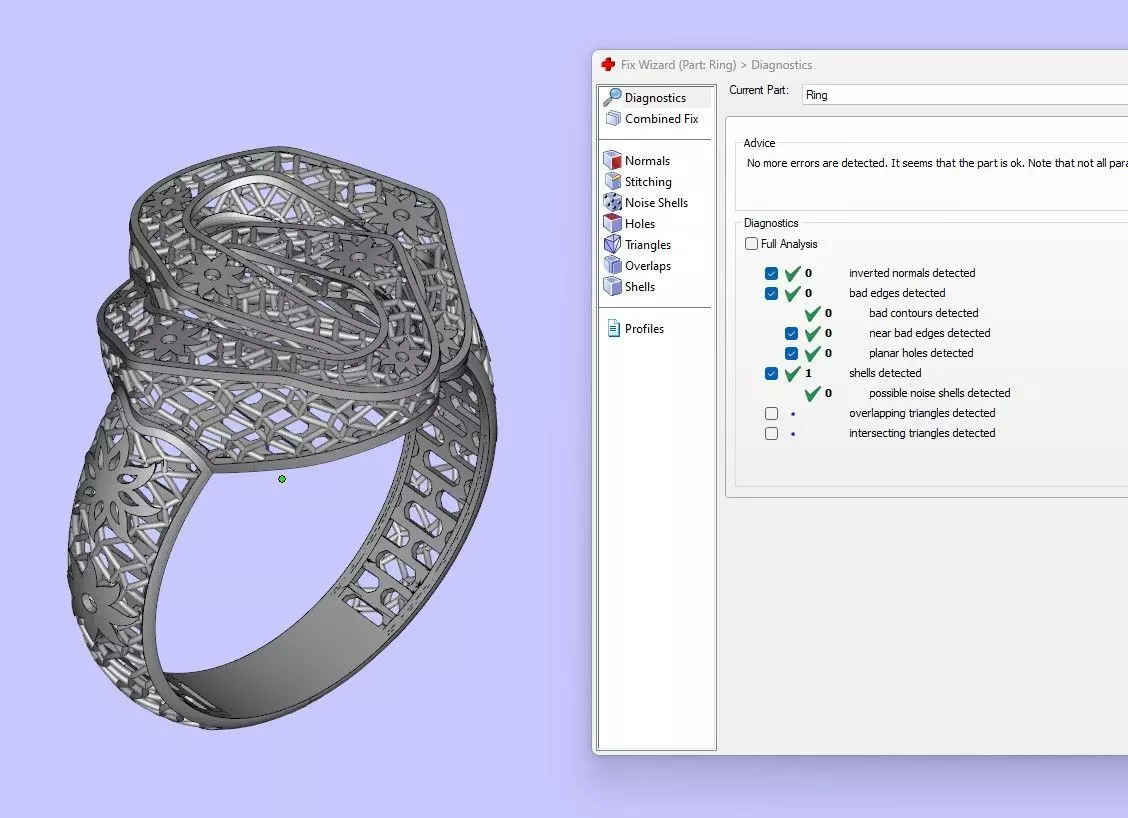Click the 'possible noise shells detected' label
The width and height of the screenshot is (1128, 818).
(x=940, y=393)
